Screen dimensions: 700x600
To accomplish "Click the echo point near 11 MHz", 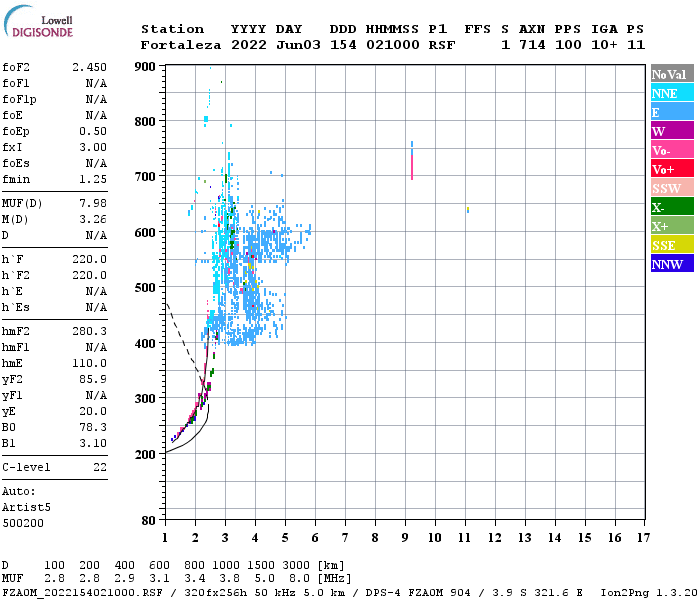I will [x=468, y=210].
